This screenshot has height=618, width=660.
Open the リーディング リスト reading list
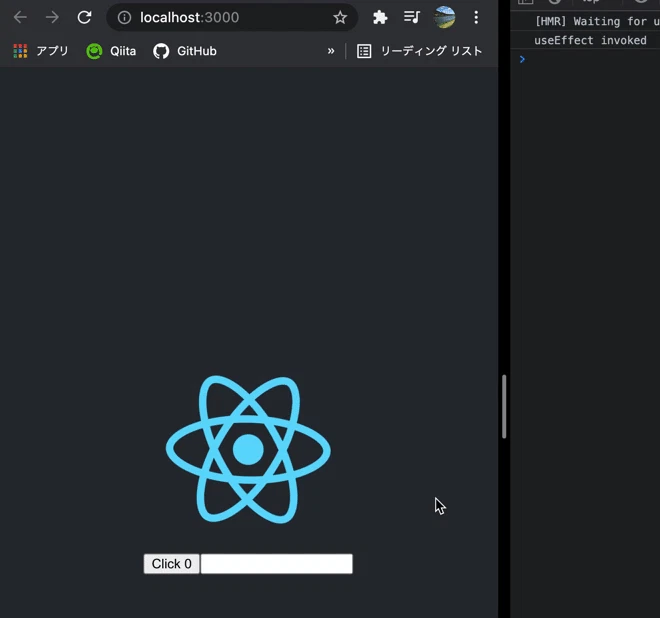[x=419, y=51]
